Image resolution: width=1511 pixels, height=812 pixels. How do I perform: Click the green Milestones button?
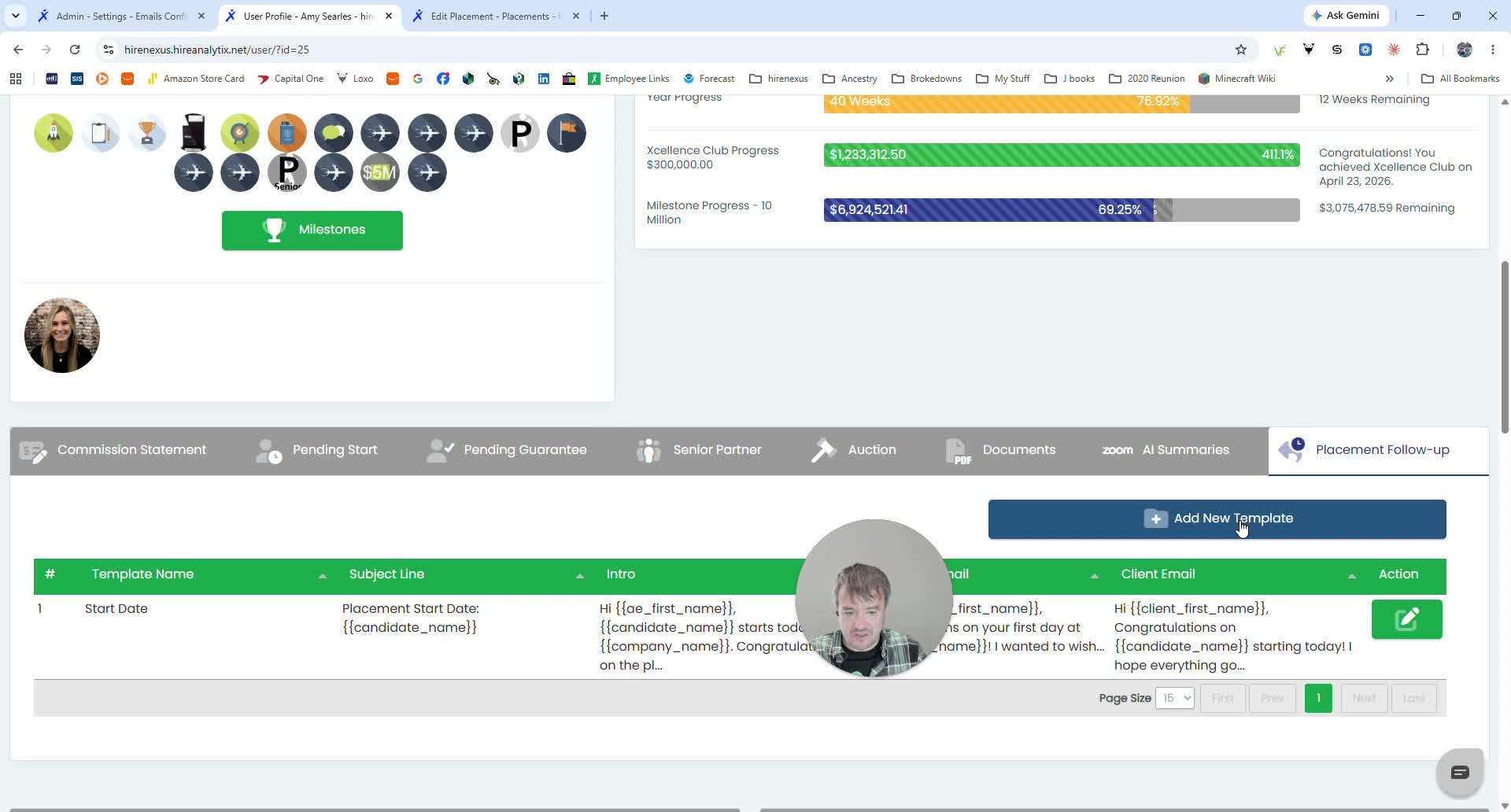click(x=312, y=230)
